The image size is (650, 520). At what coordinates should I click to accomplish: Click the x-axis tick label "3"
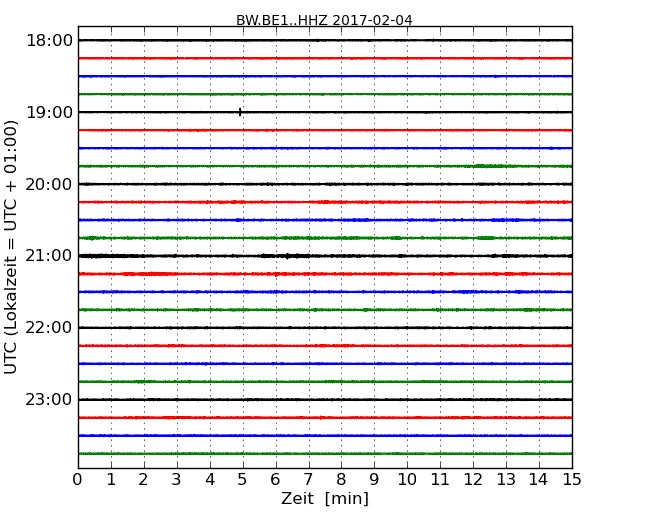(x=177, y=480)
